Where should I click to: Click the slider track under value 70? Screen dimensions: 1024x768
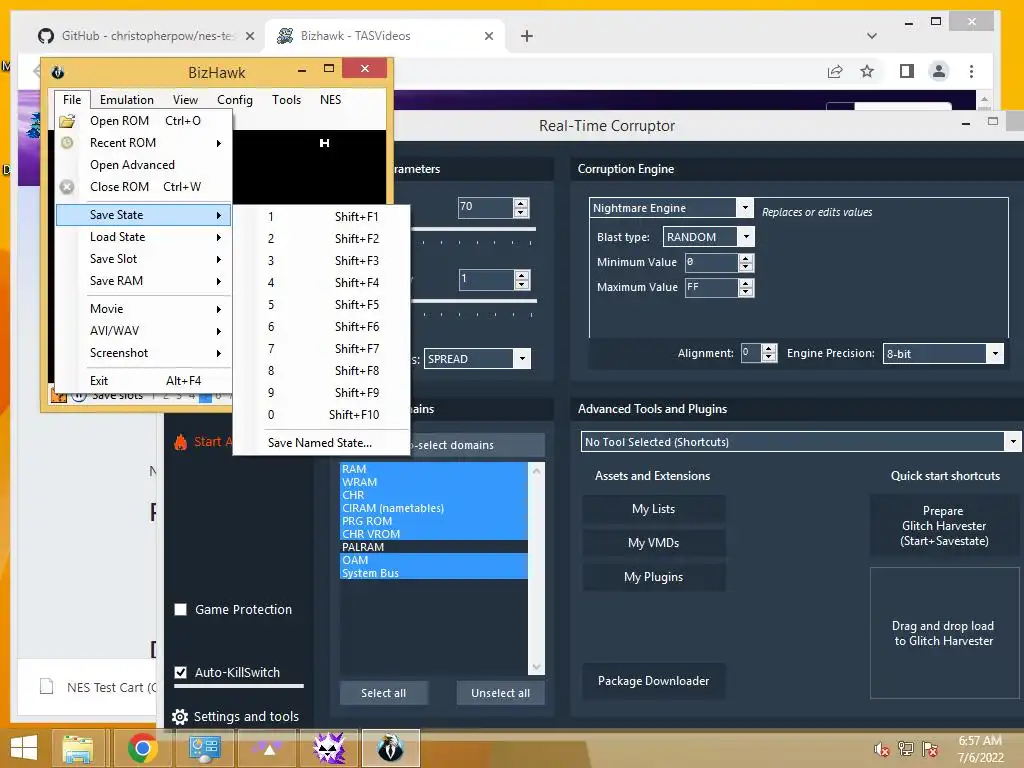473,229
